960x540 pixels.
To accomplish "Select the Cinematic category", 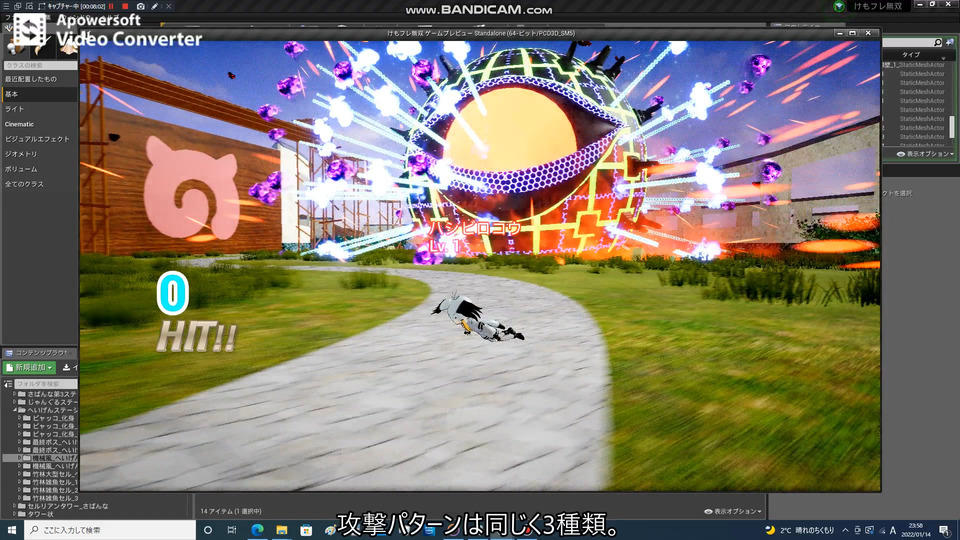I will [19, 124].
